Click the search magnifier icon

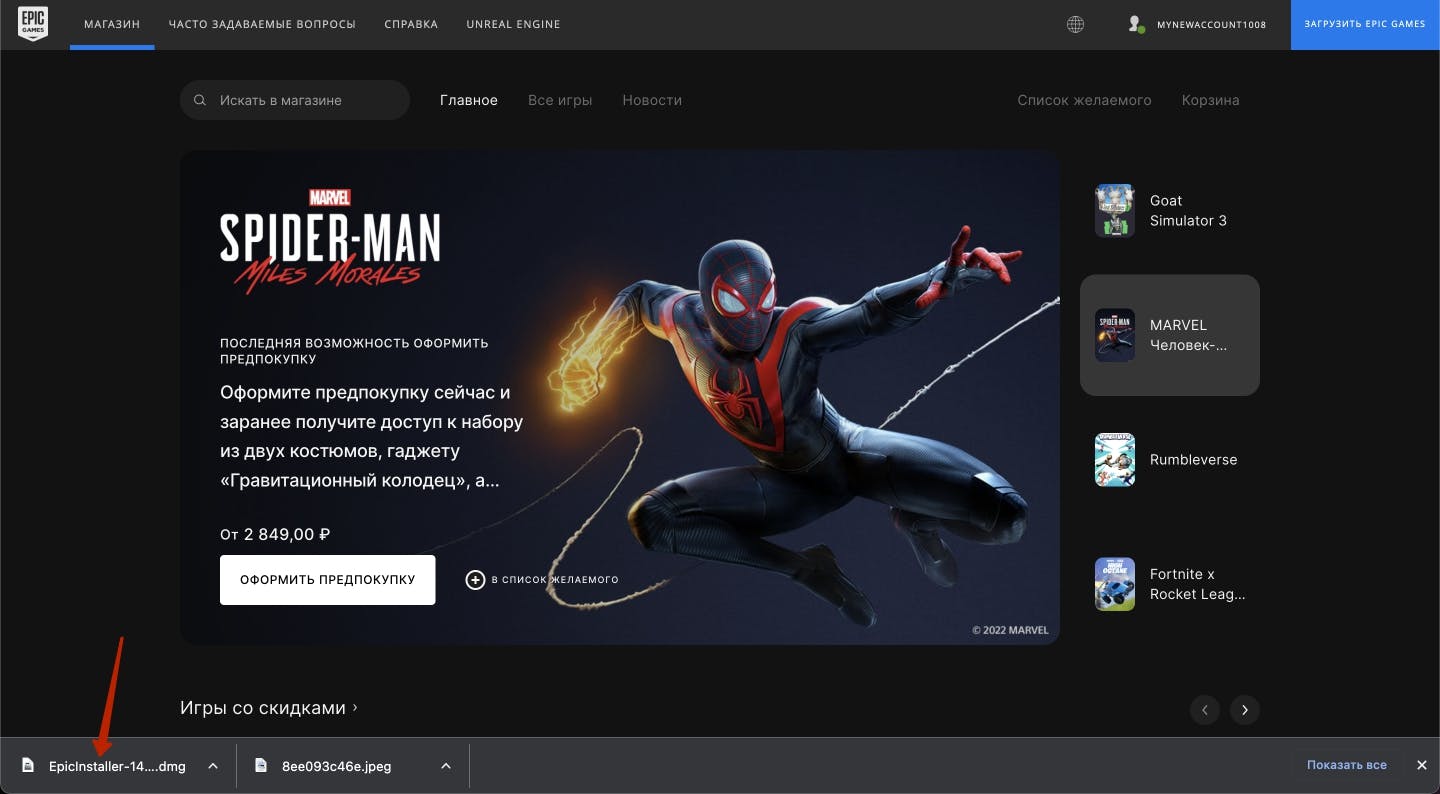(200, 100)
